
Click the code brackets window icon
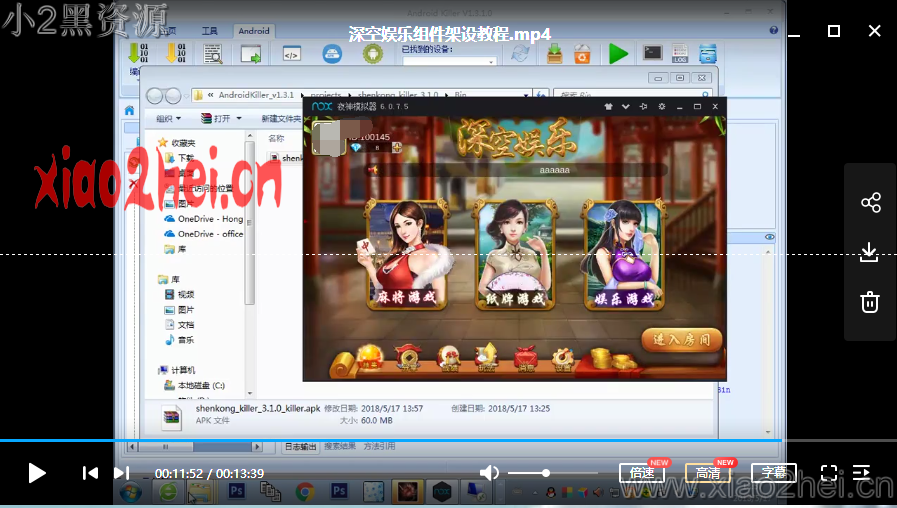point(292,55)
